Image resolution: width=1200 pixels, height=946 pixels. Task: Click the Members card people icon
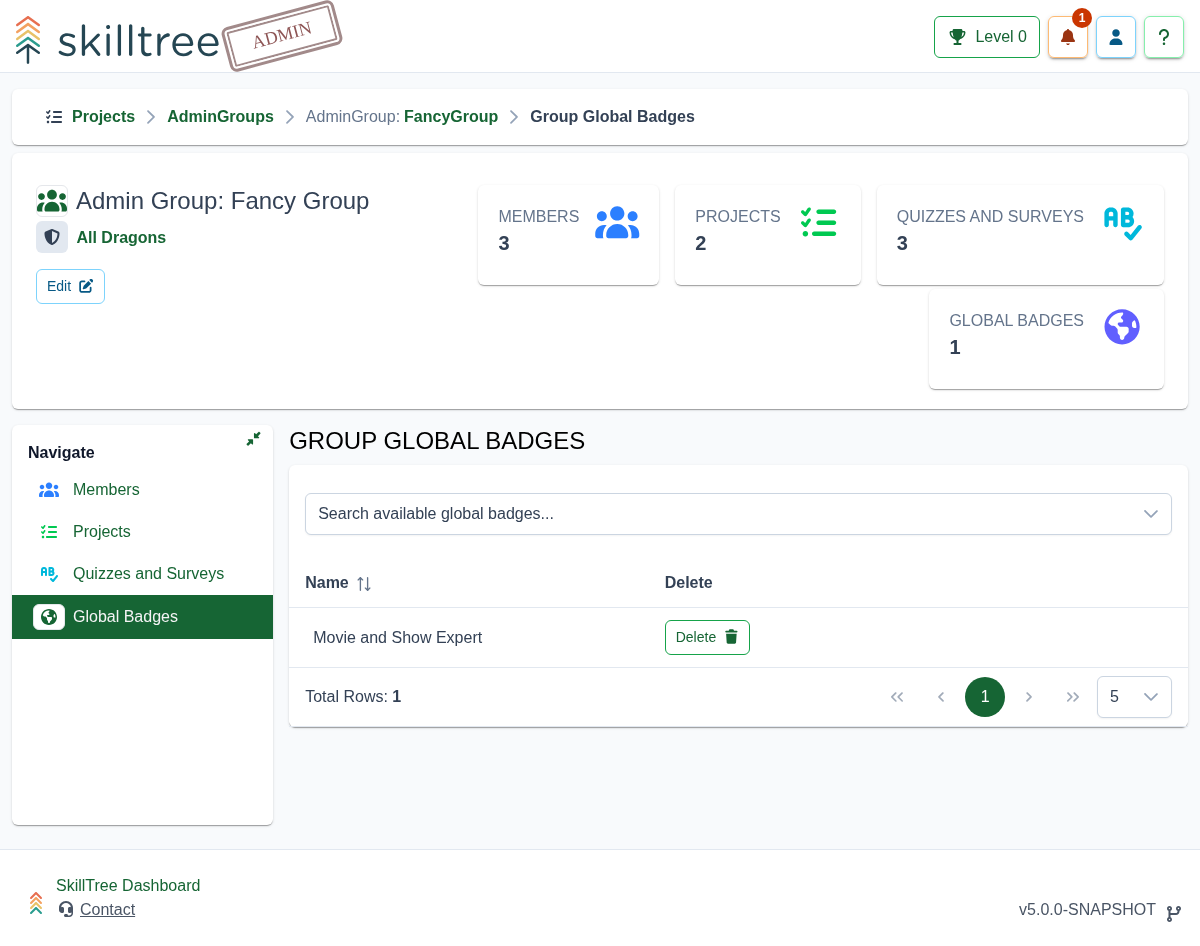tap(617, 223)
